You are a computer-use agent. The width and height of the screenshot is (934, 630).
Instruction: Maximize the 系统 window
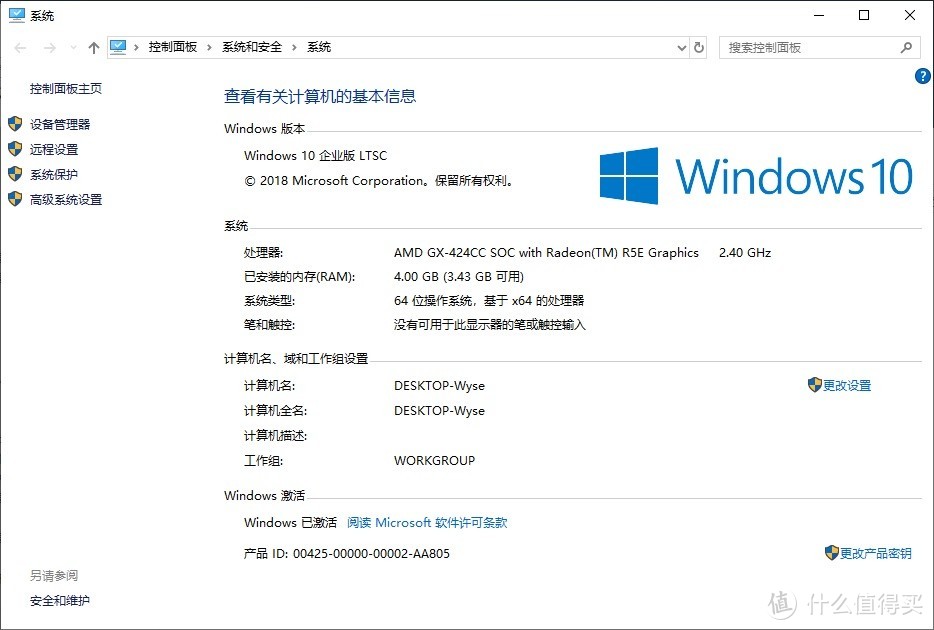click(864, 15)
